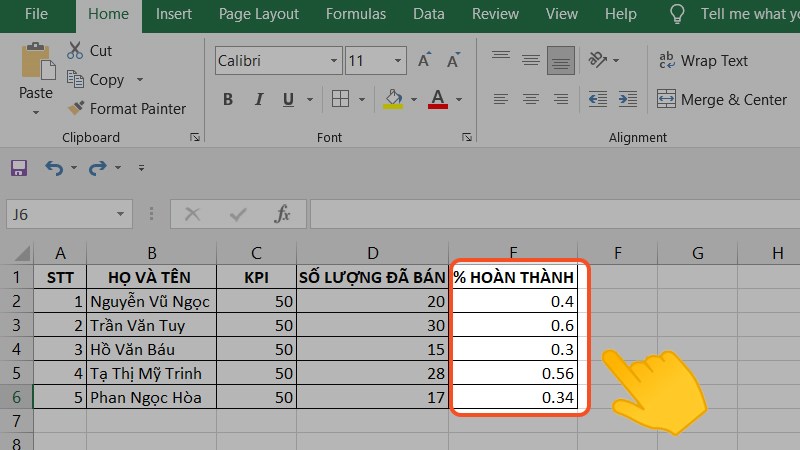The image size is (800, 450).
Task: Click the Center align text icon
Action: click(531, 99)
